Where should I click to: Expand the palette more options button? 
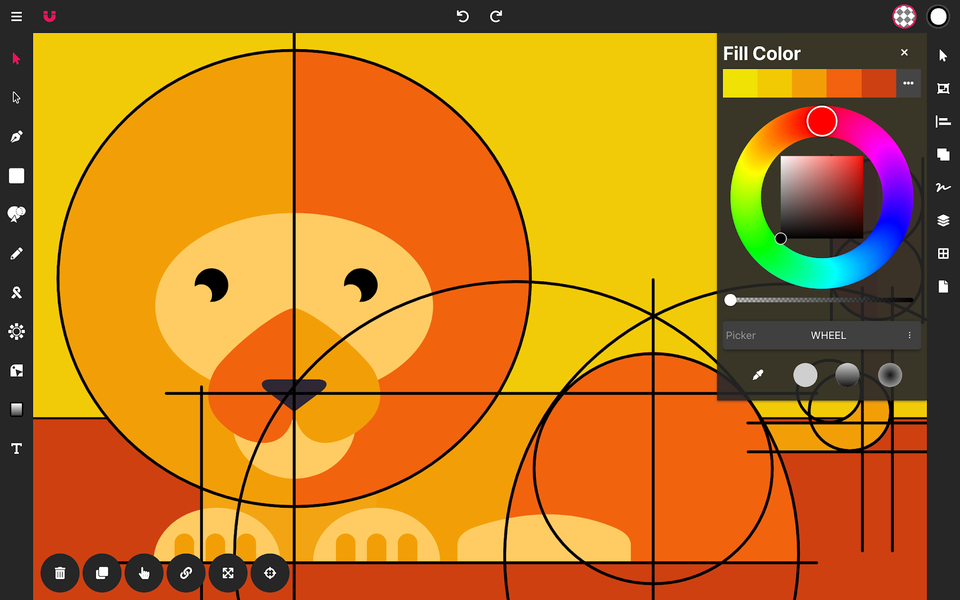pyautogui.click(x=908, y=83)
